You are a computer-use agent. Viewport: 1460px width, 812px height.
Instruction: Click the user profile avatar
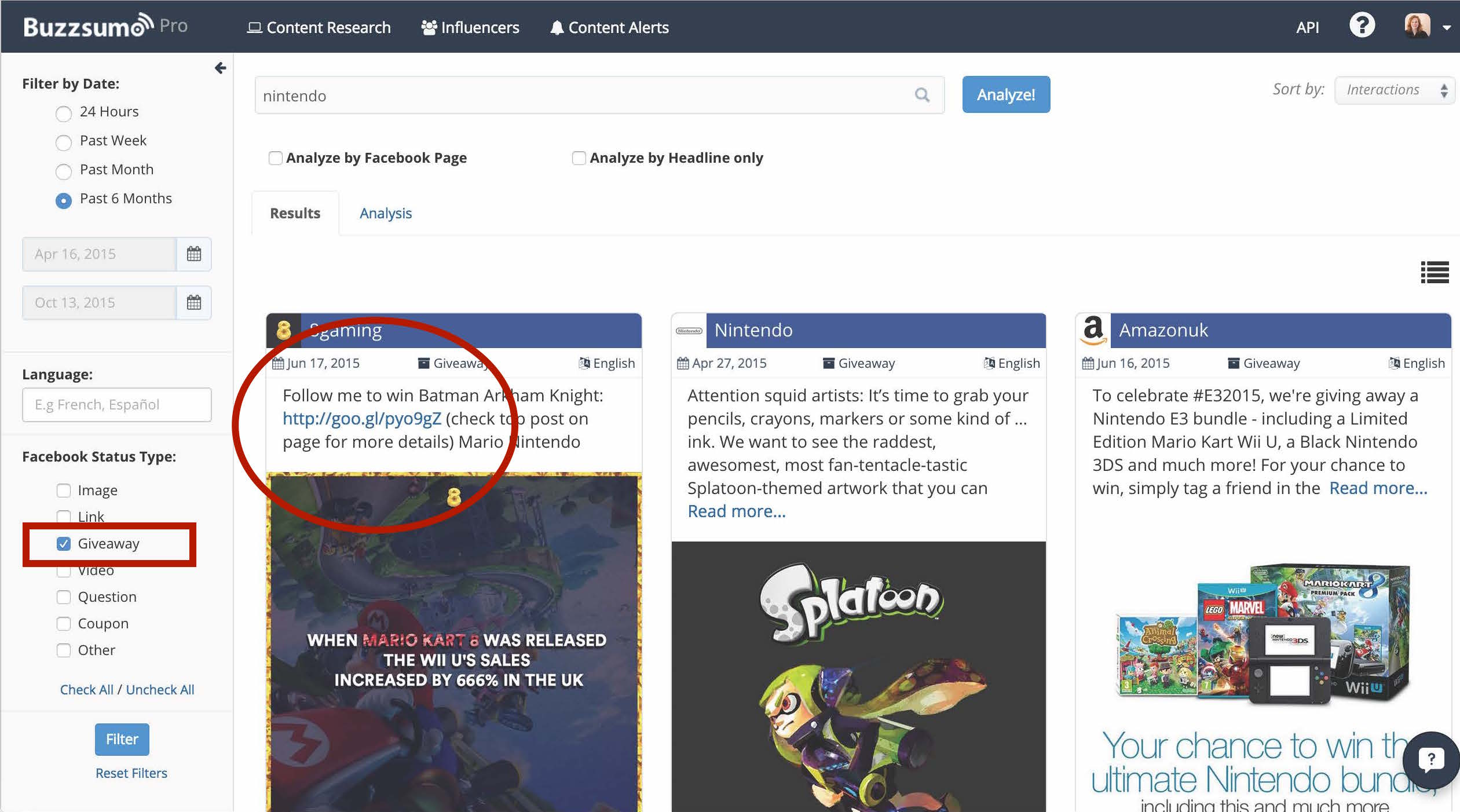point(1417,26)
